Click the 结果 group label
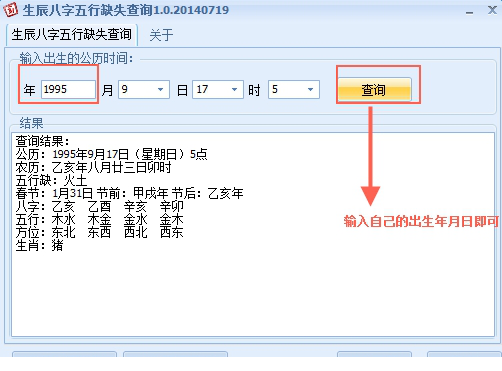The width and height of the screenshot is (502, 371). click(x=31, y=123)
